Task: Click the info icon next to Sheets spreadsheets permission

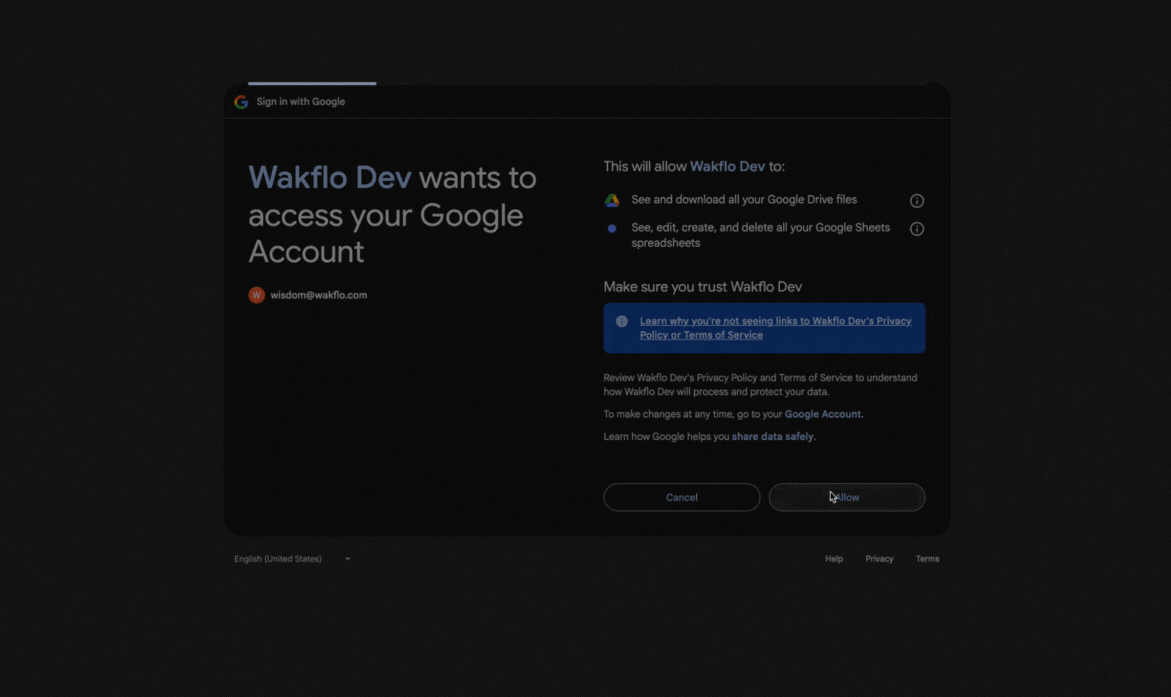Action: [x=917, y=228]
